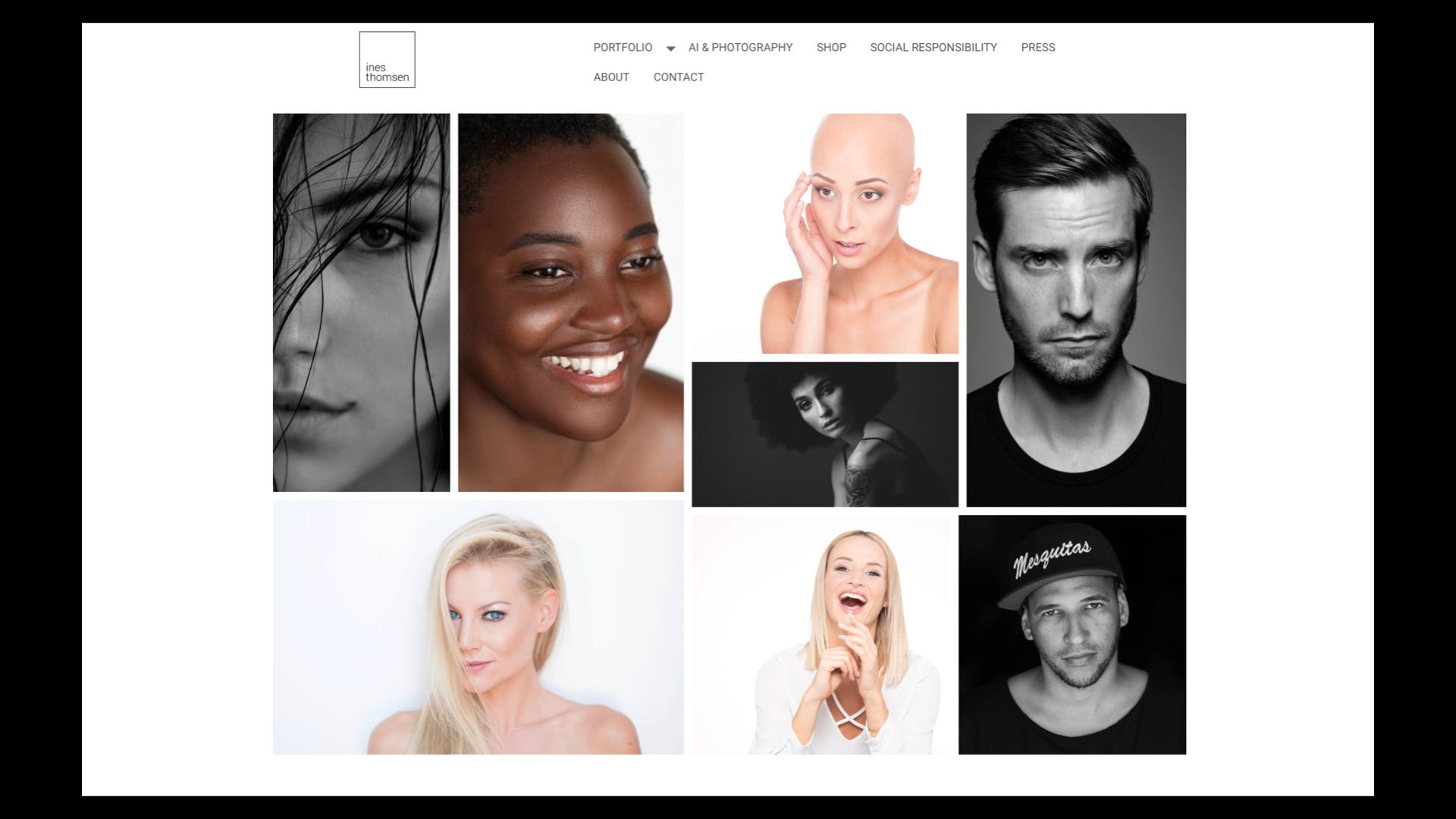Expand the Portfolio dropdown arrow
Viewport: 1456px width, 819px height.
(670, 49)
